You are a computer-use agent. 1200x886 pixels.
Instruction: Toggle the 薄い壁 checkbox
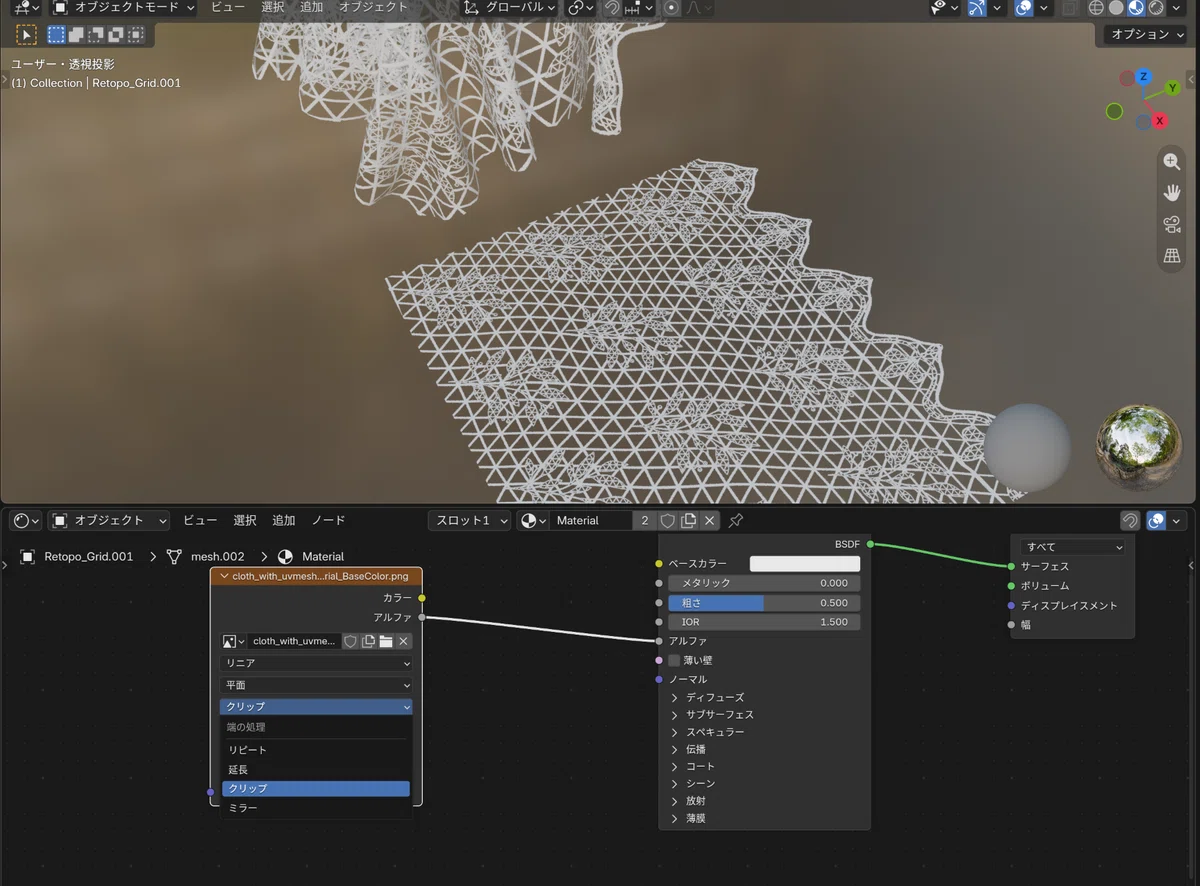tap(674, 660)
